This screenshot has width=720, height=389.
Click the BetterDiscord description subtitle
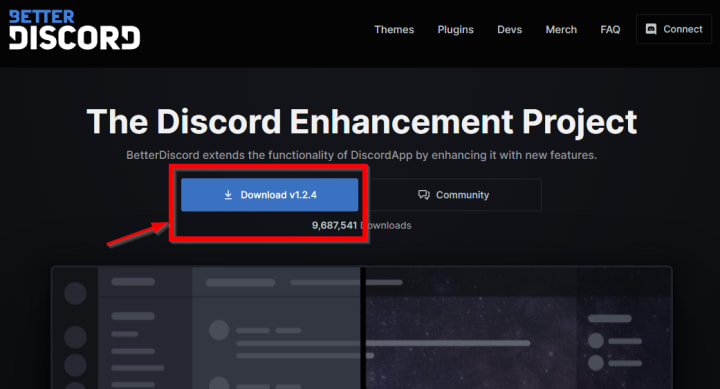pyautogui.click(x=362, y=155)
